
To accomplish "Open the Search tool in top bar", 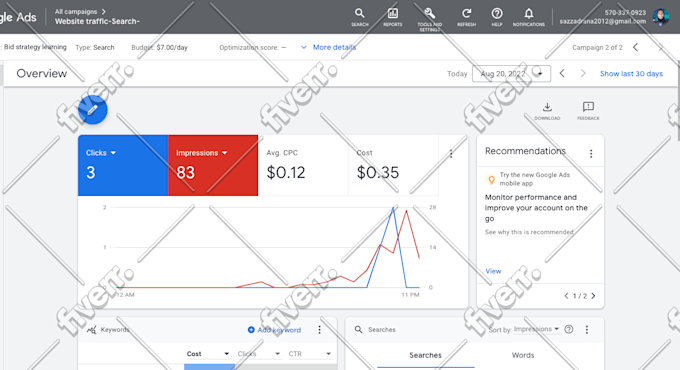I will [360, 17].
